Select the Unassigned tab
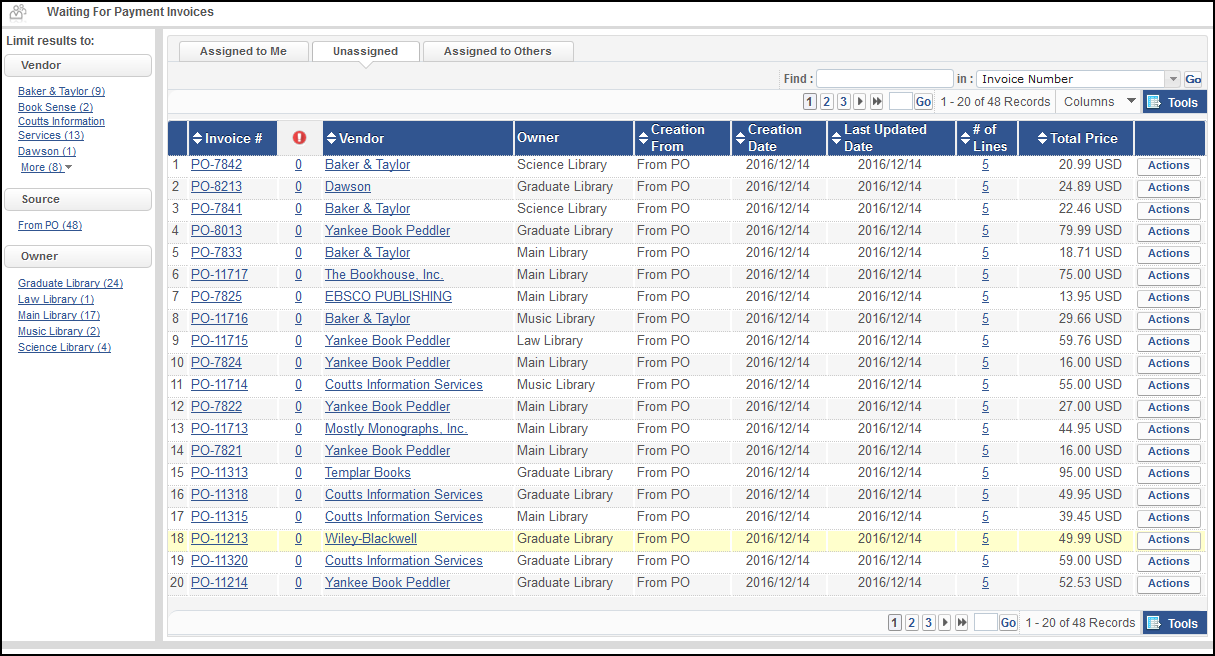The image size is (1215, 656). click(365, 51)
